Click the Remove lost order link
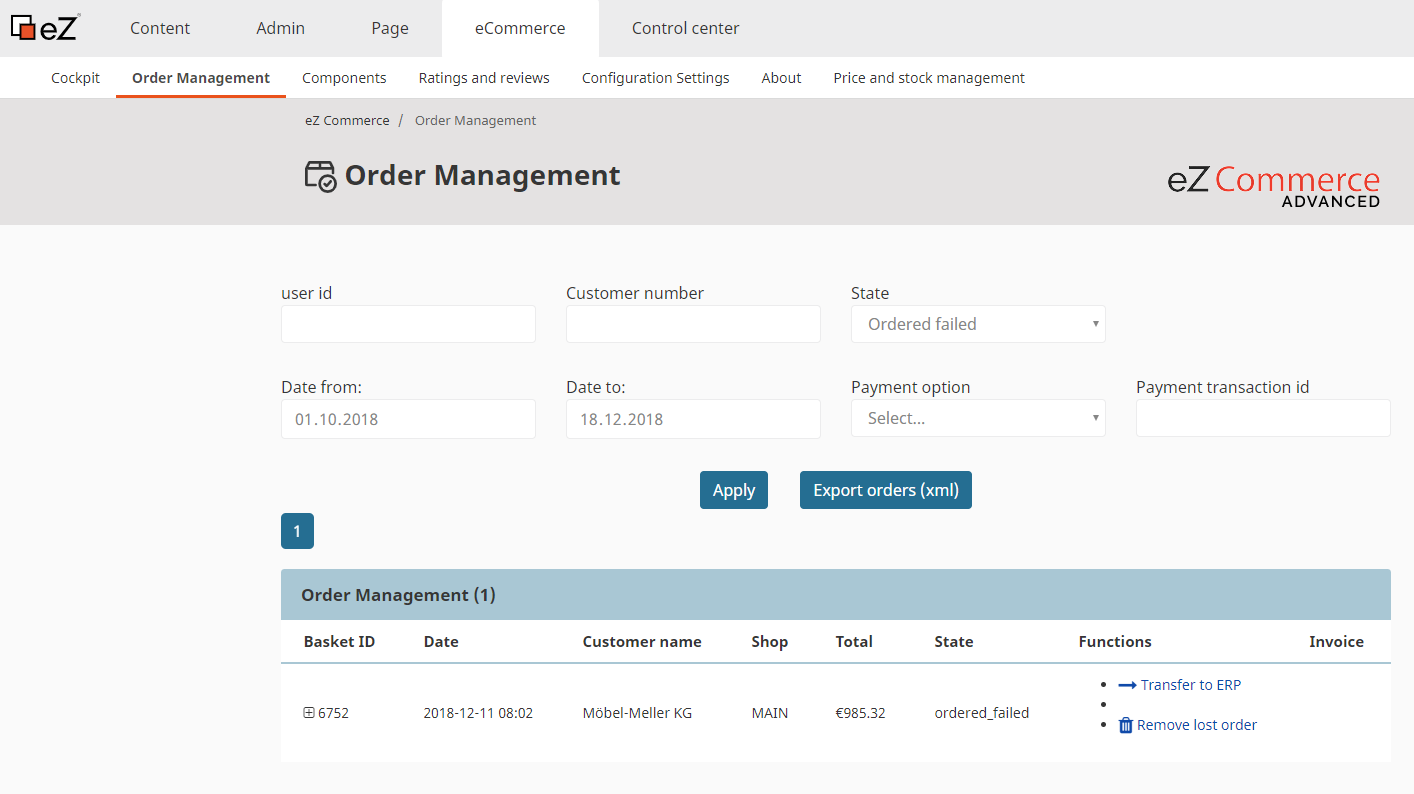The height and width of the screenshot is (794, 1414). tap(1197, 725)
